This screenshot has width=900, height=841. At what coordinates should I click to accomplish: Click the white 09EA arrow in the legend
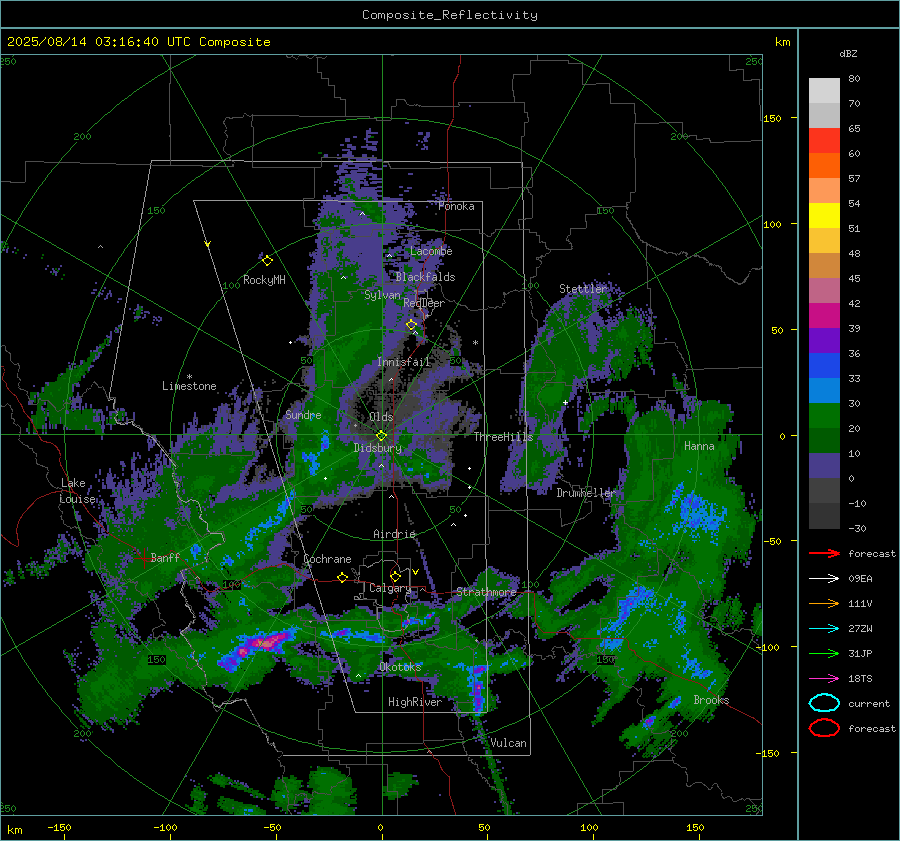click(x=824, y=579)
